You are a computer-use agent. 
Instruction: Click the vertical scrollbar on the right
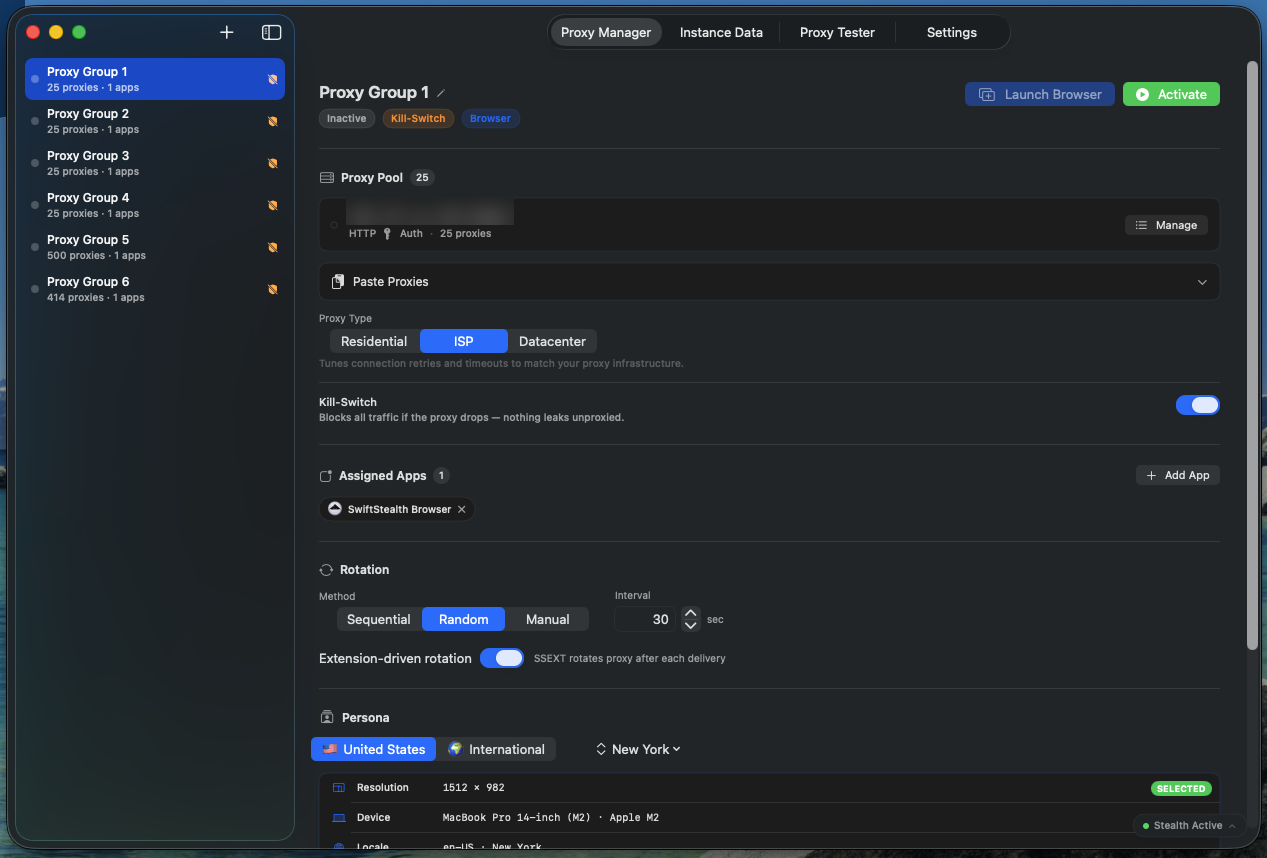point(1252,355)
